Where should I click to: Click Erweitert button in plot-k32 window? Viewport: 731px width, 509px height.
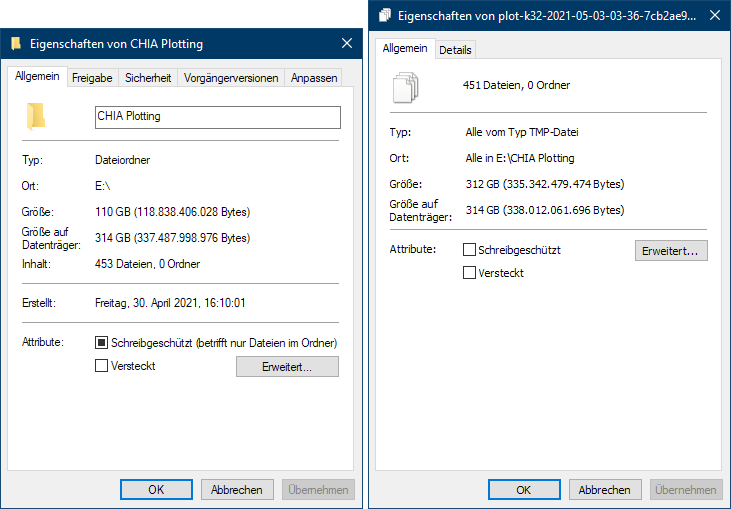click(671, 251)
